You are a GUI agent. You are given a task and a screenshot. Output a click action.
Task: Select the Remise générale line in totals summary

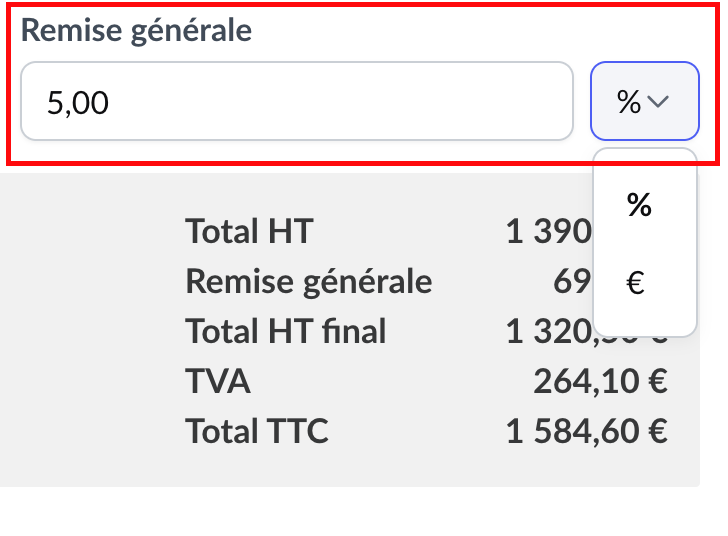pyautogui.click(x=308, y=282)
